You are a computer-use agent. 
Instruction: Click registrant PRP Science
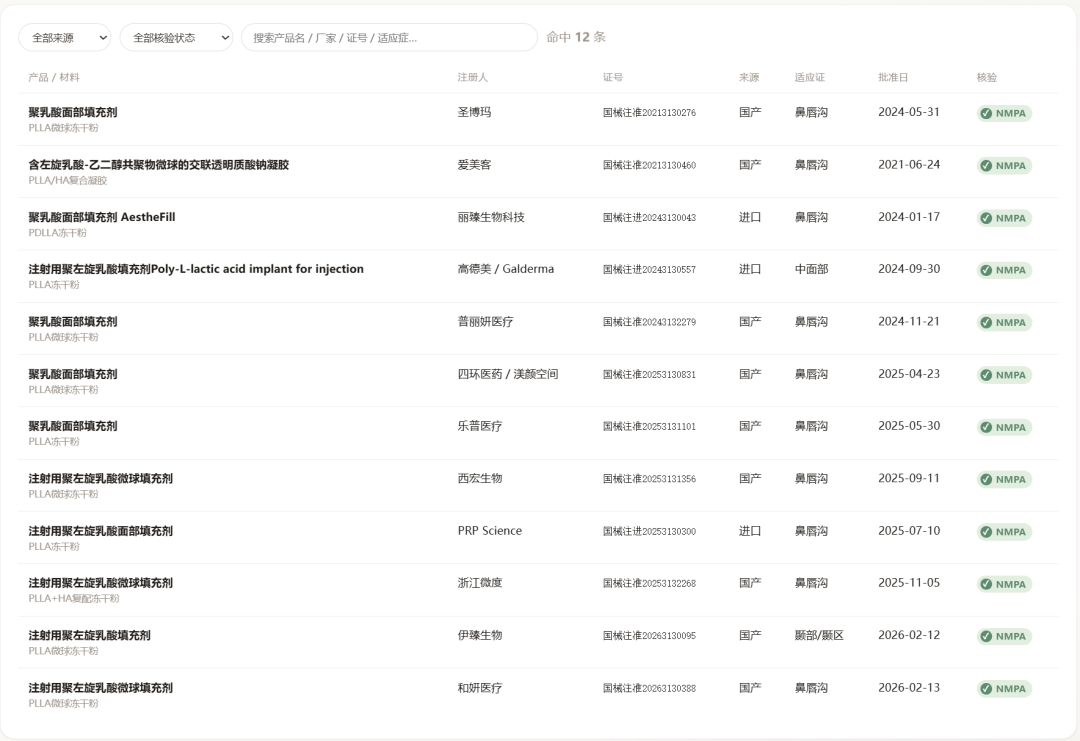[490, 531]
